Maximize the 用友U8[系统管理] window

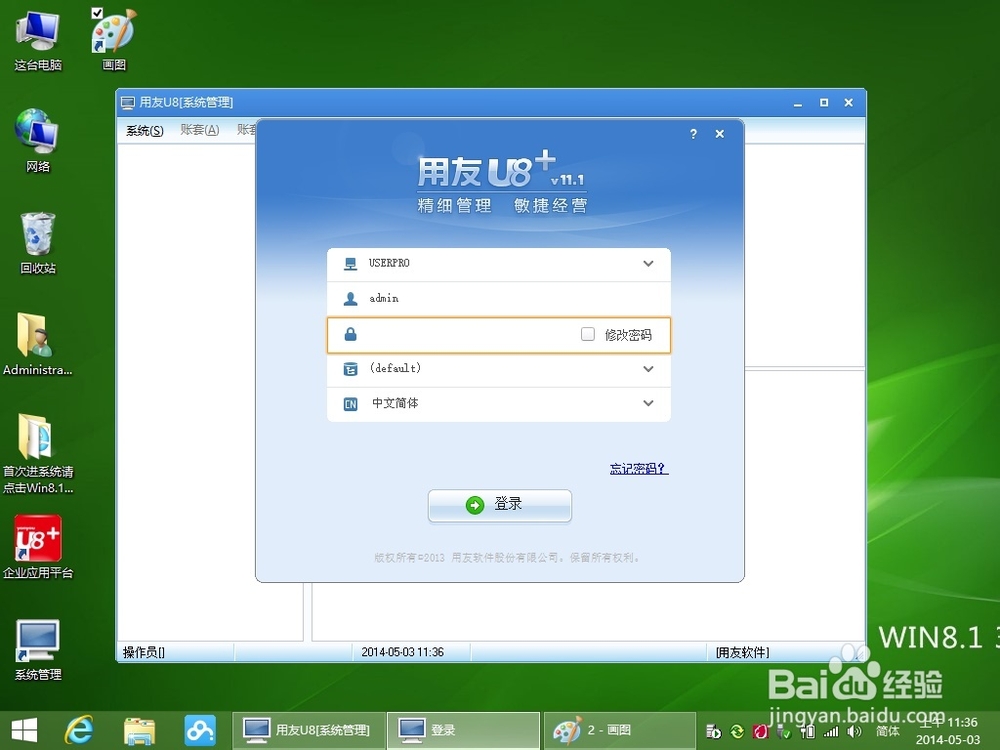[823, 102]
